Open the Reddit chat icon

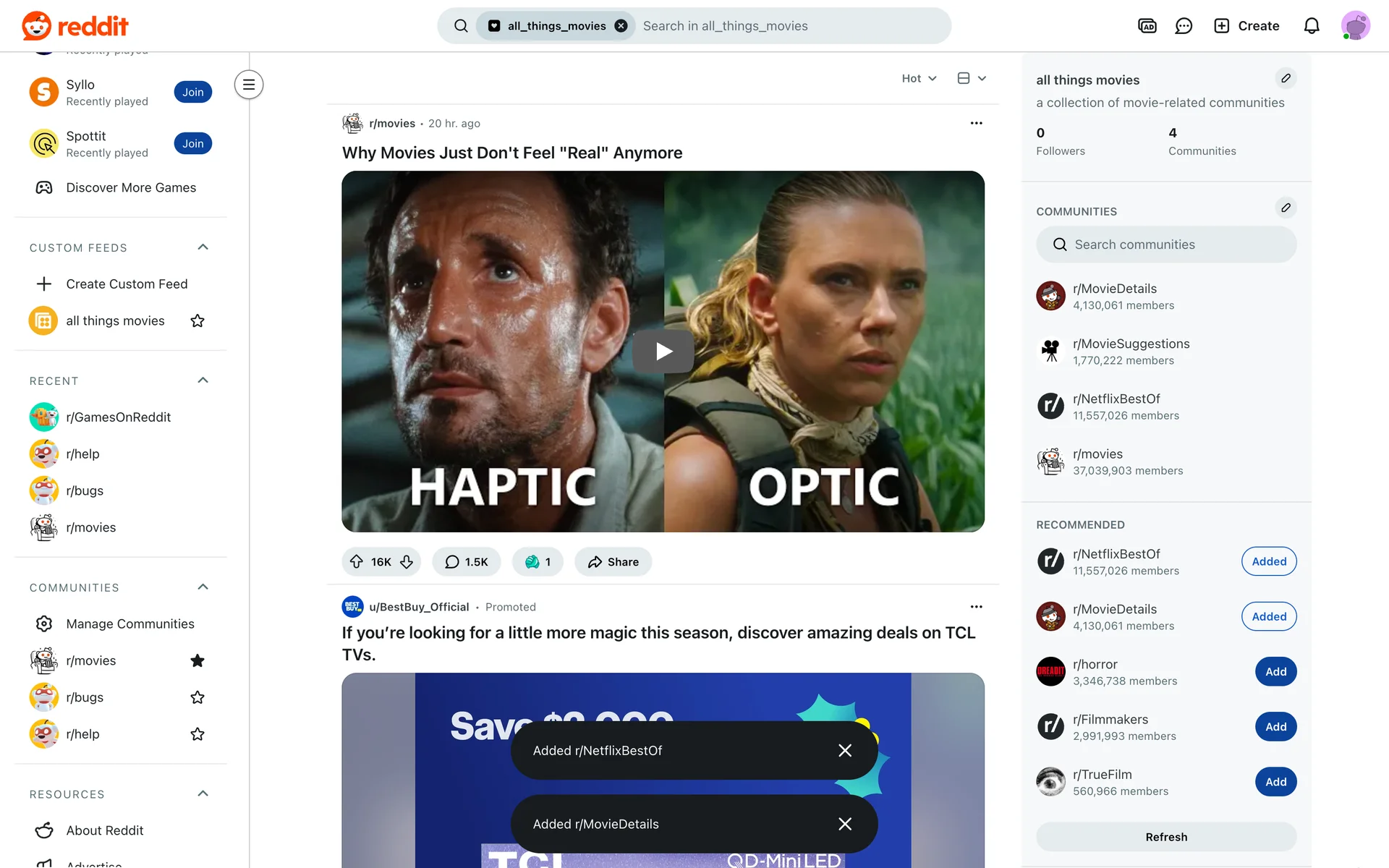pyautogui.click(x=1184, y=26)
